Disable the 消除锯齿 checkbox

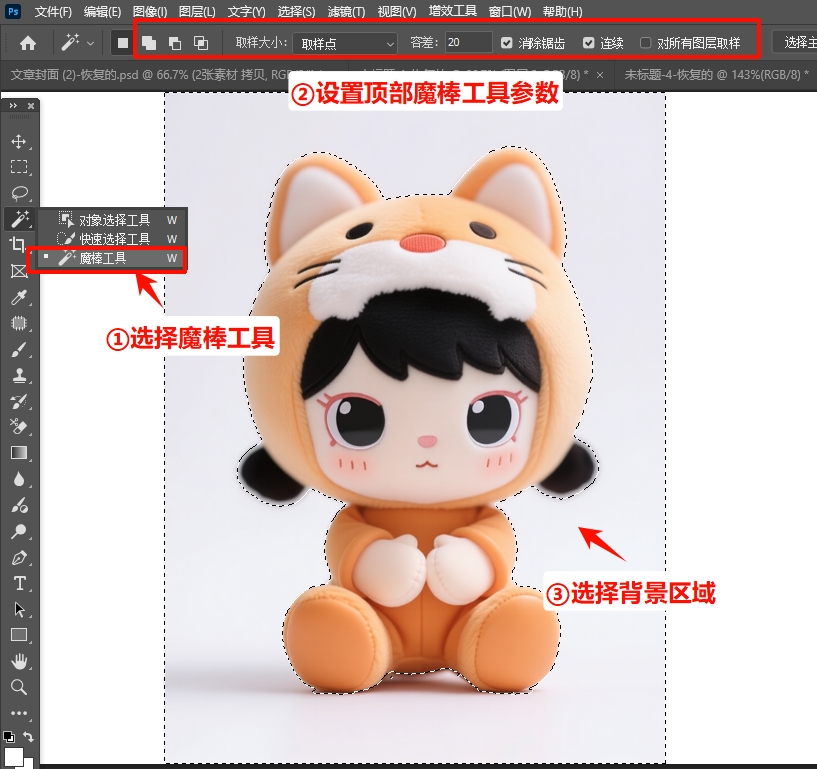tap(504, 42)
